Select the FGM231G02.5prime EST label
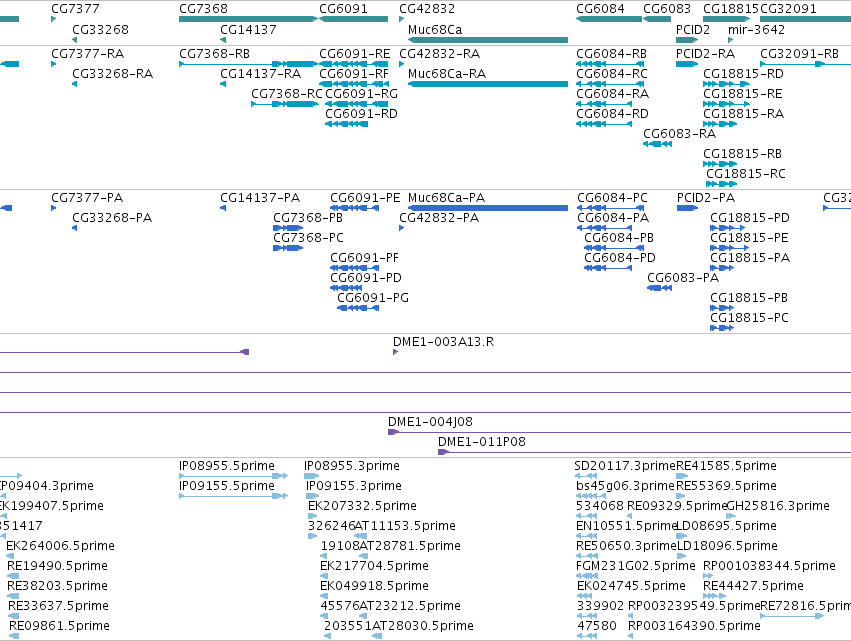This screenshot has width=851, height=641. click(x=636, y=566)
